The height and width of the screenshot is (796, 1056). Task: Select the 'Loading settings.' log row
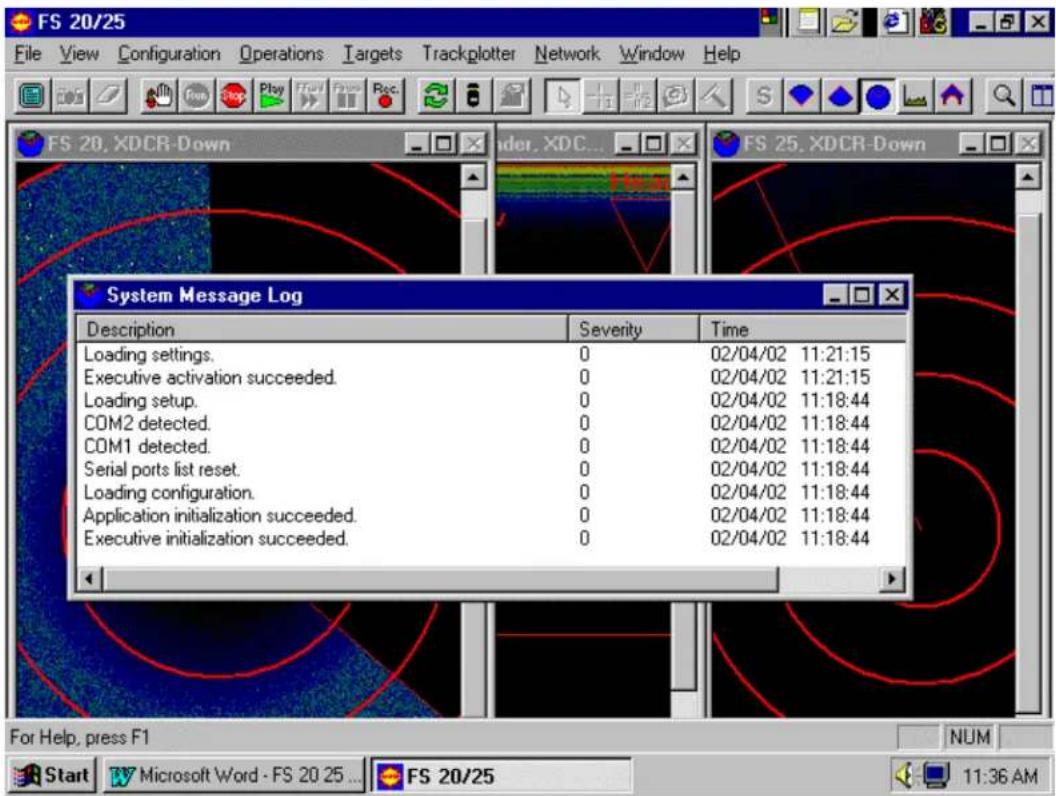pyautogui.click(x=491, y=354)
